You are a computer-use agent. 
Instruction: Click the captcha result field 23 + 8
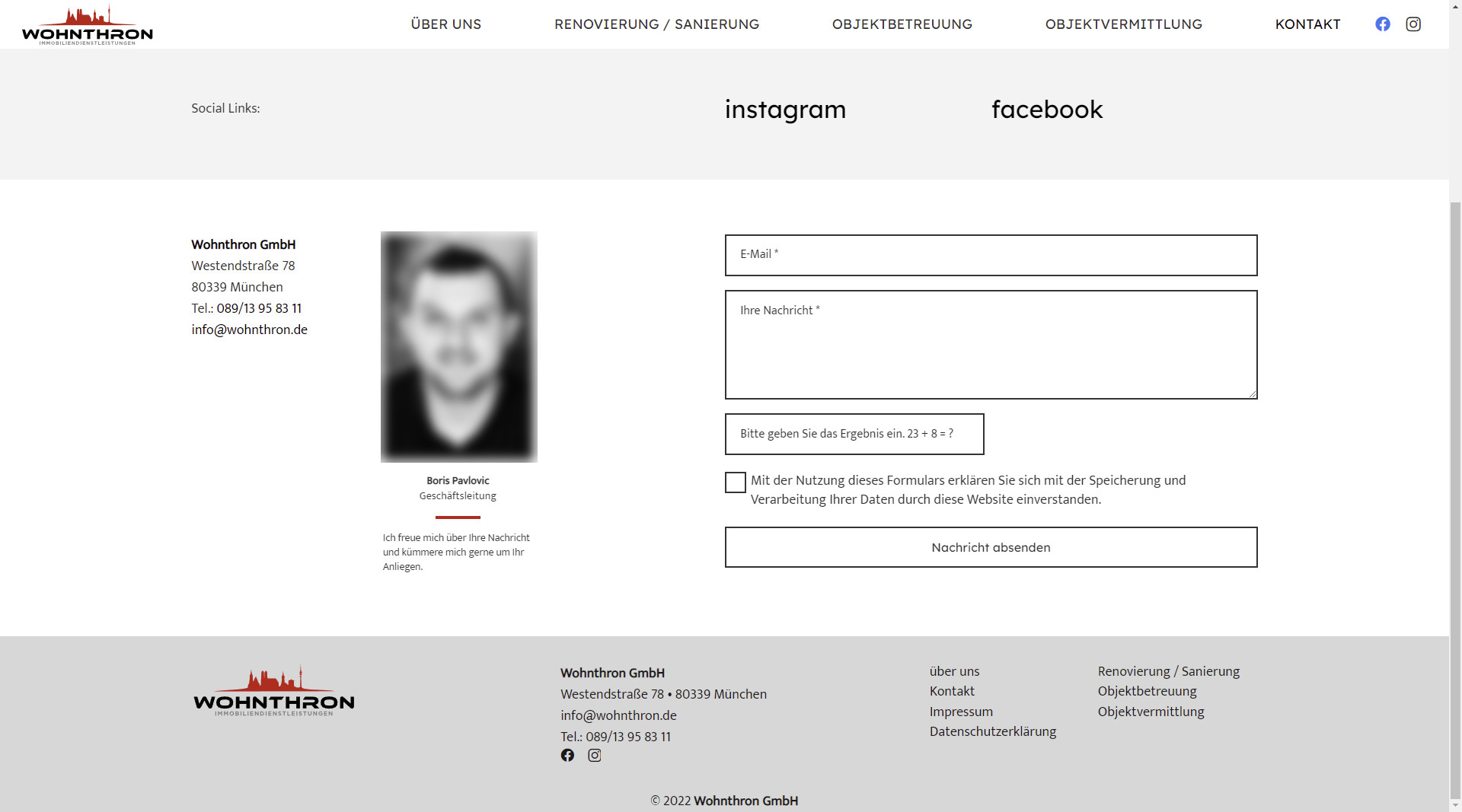point(854,434)
